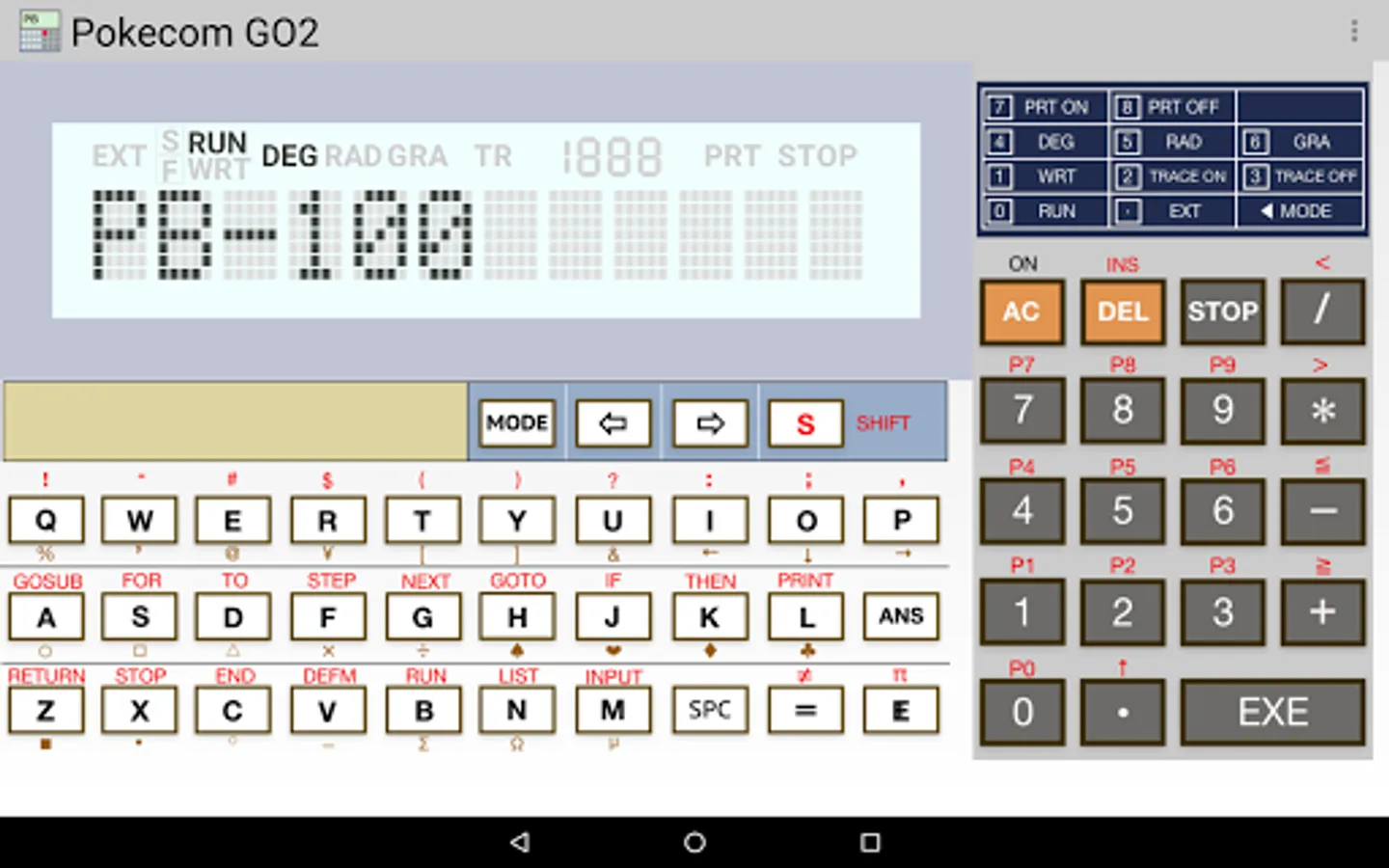The width and height of the screenshot is (1389, 868).
Task: Tap the LCD display showing PB-100
Action: [486, 221]
